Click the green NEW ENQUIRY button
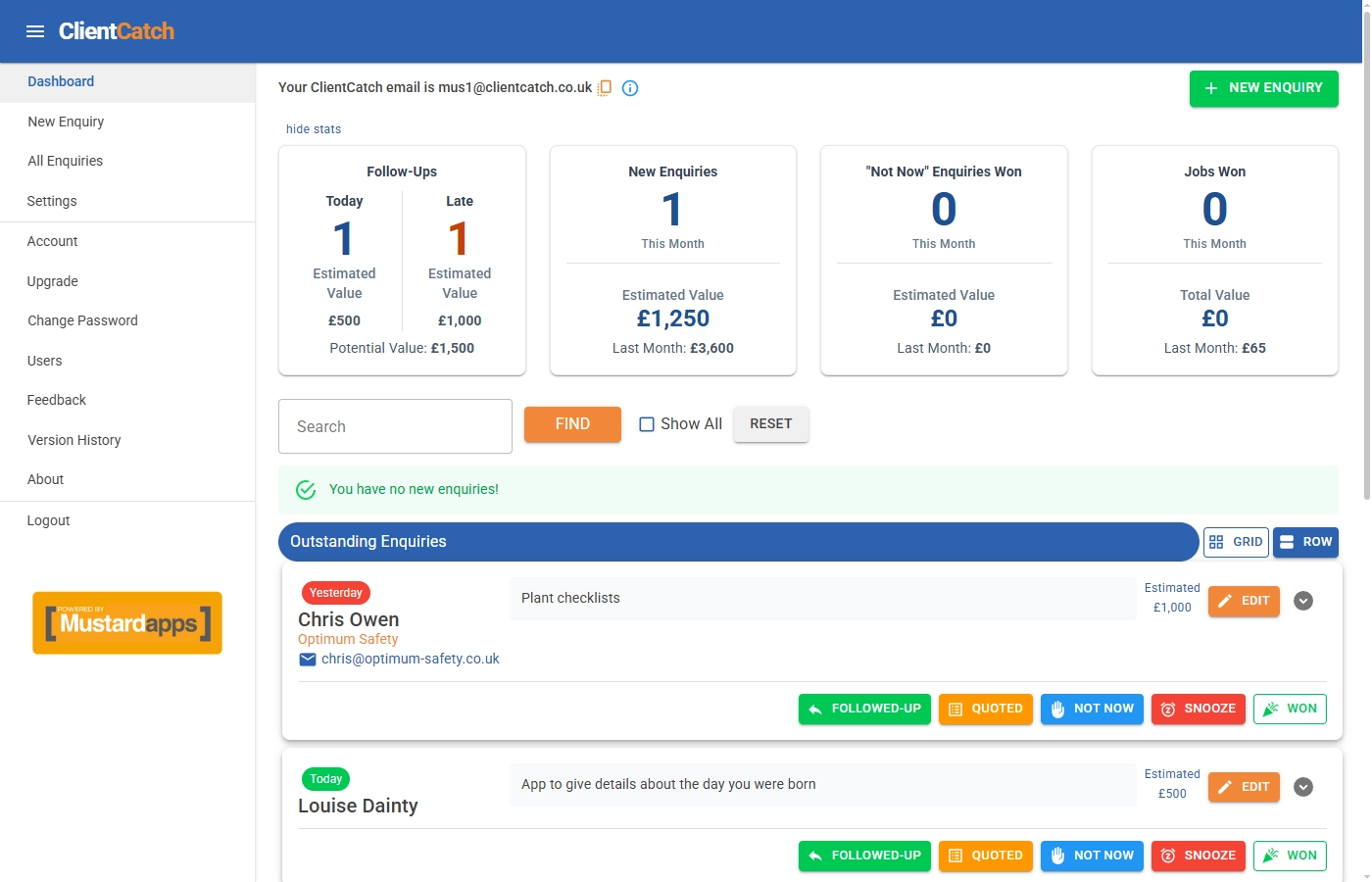Screen dimensions: 1372x882 coord(1263,88)
